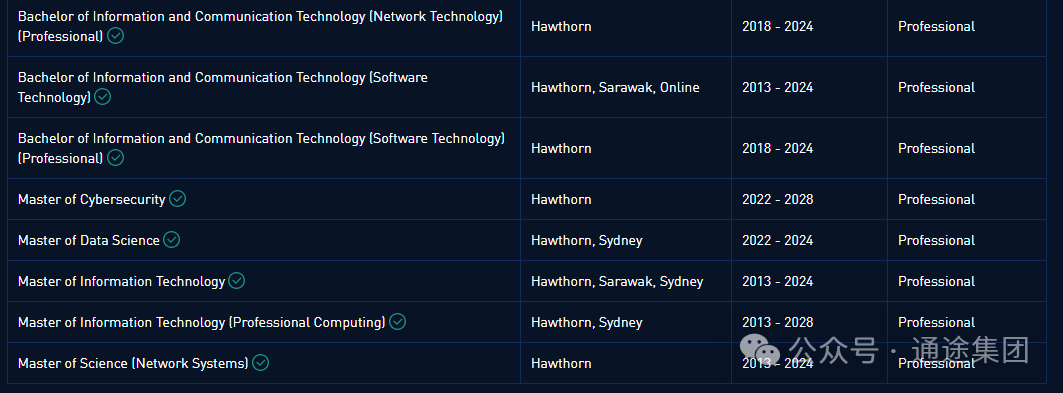1063x393 pixels.
Task: Click the checkmark after Software Technology (Professional)
Action: pyautogui.click(x=116, y=158)
